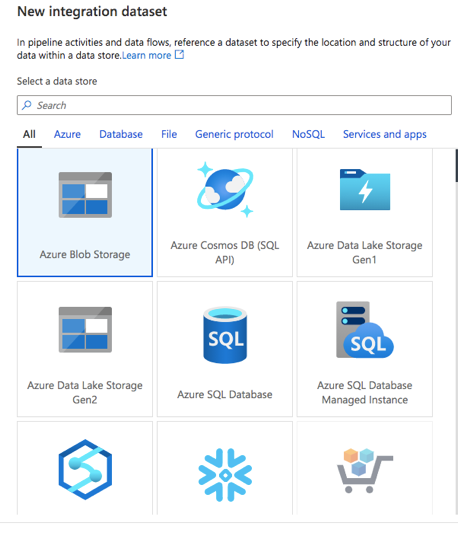This screenshot has height=533, width=458.
Task: Click the Azure Data Lake Storage Gen2 label
Action: (x=85, y=392)
